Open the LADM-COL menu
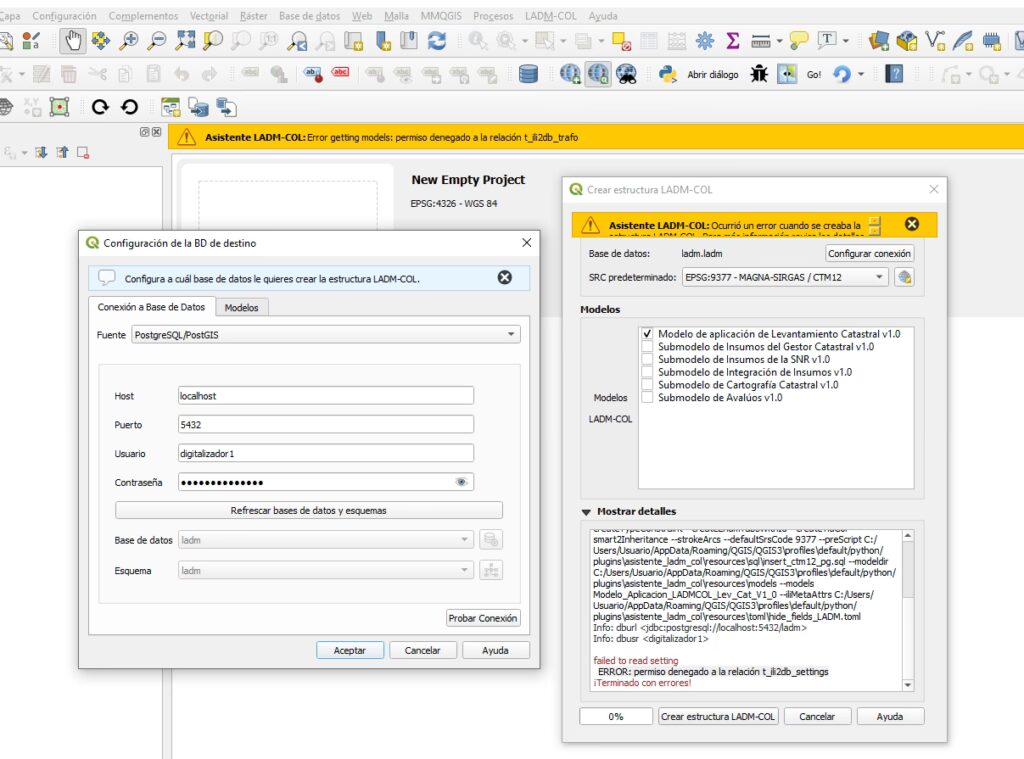This screenshot has height=759, width=1024. click(x=550, y=16)
